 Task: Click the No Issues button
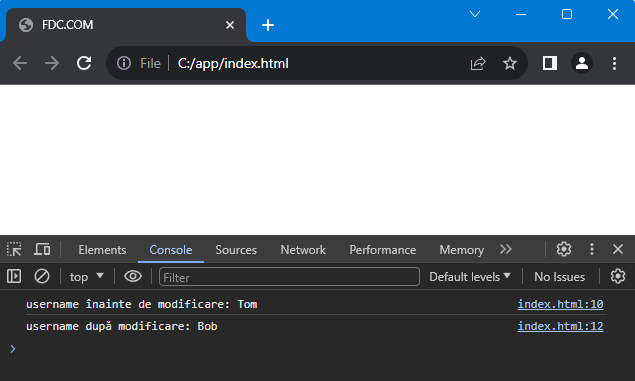(560, 277)
